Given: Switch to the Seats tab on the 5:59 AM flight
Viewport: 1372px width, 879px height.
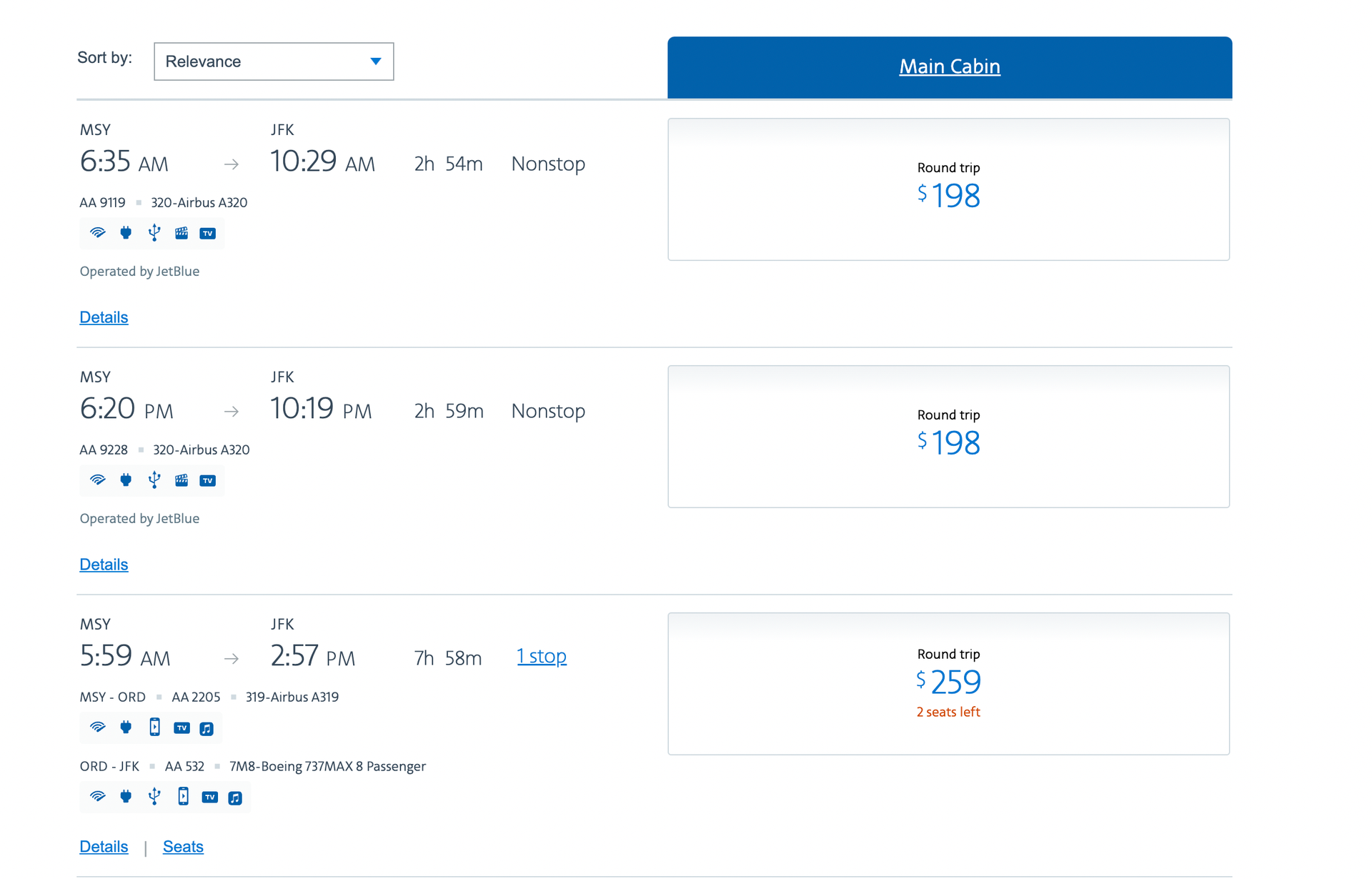Looking at the screenshot, I should (x=183, y=846).
